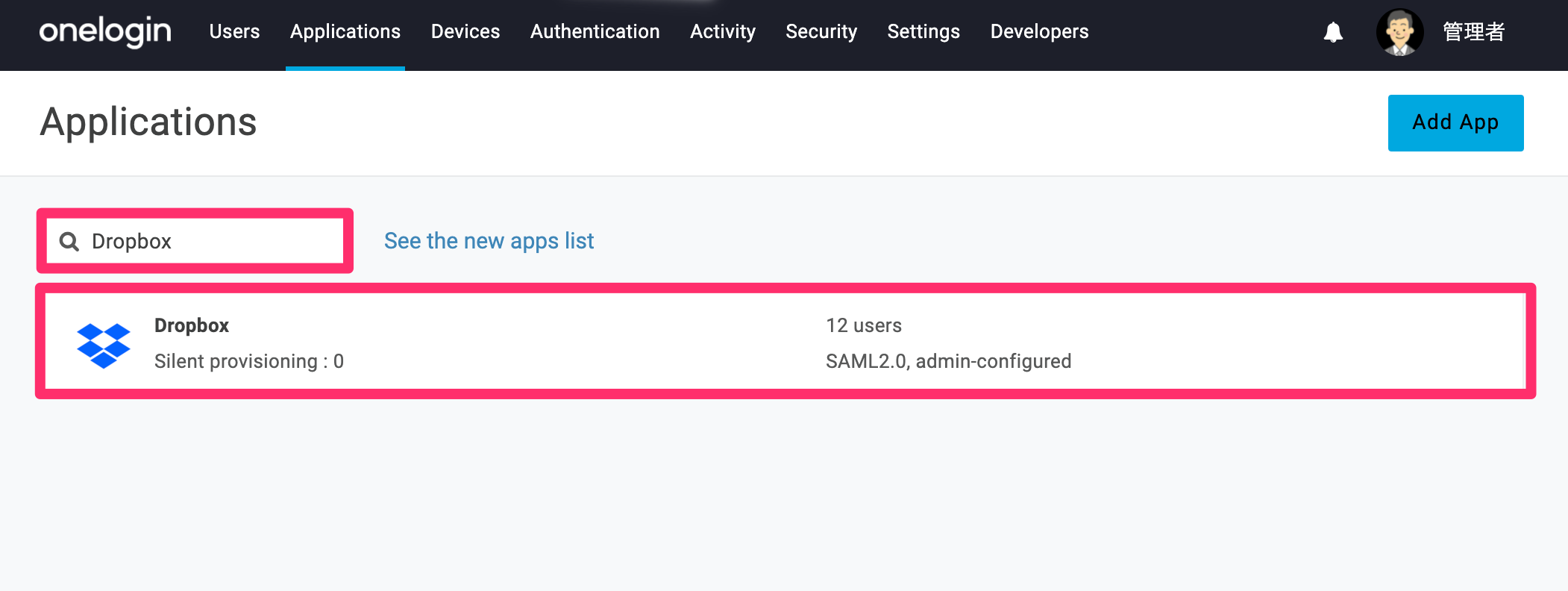
Task: Click the Applications page heading
Action: [x=148, y=122]
